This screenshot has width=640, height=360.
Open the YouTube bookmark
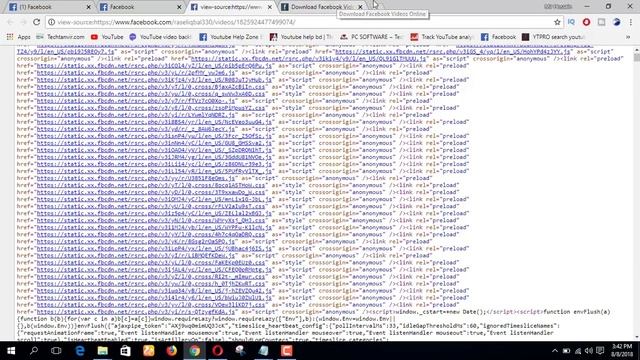pyautogui.click(x=107, y=37)
